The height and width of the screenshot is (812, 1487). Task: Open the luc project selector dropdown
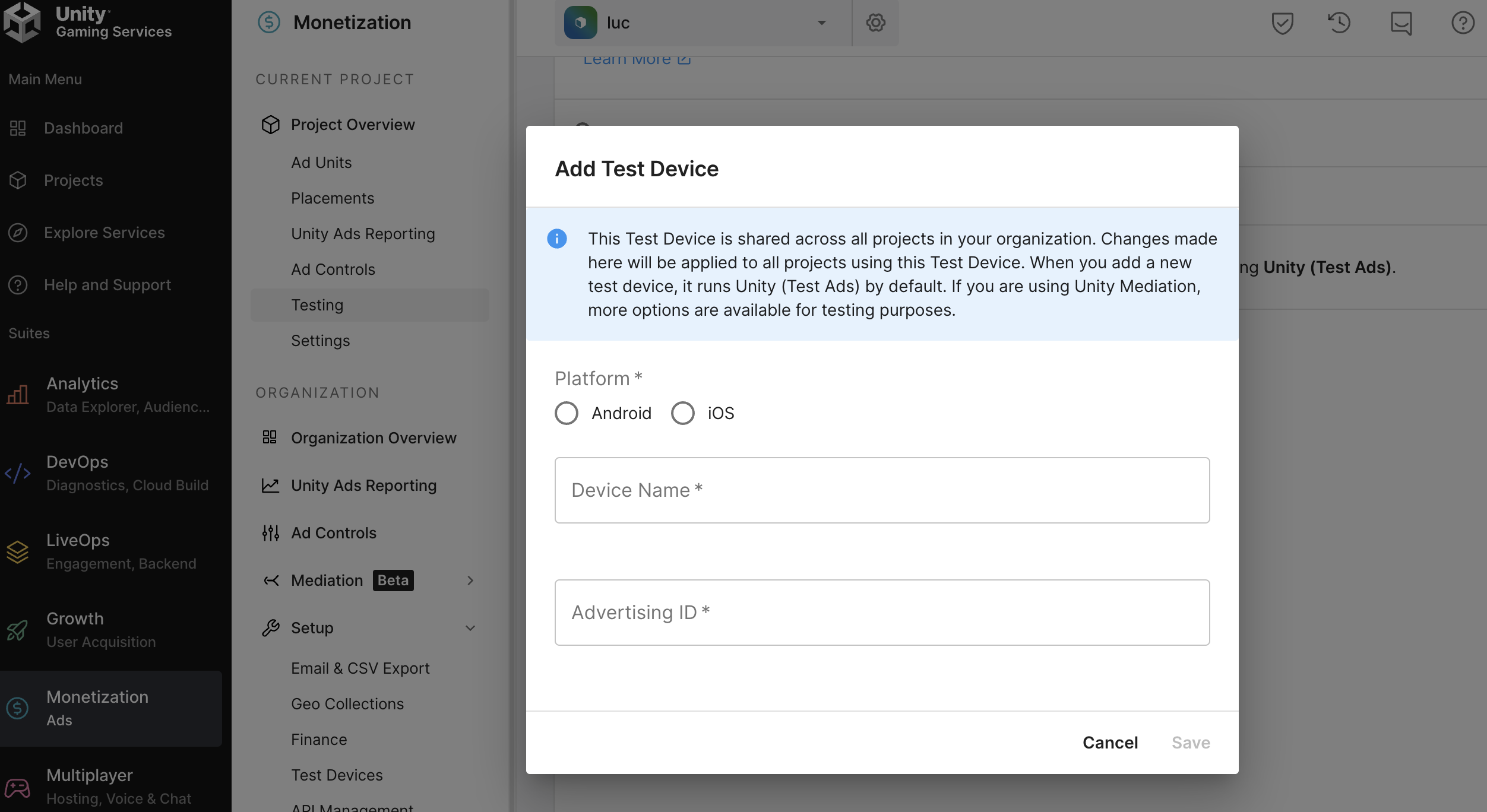703,23
